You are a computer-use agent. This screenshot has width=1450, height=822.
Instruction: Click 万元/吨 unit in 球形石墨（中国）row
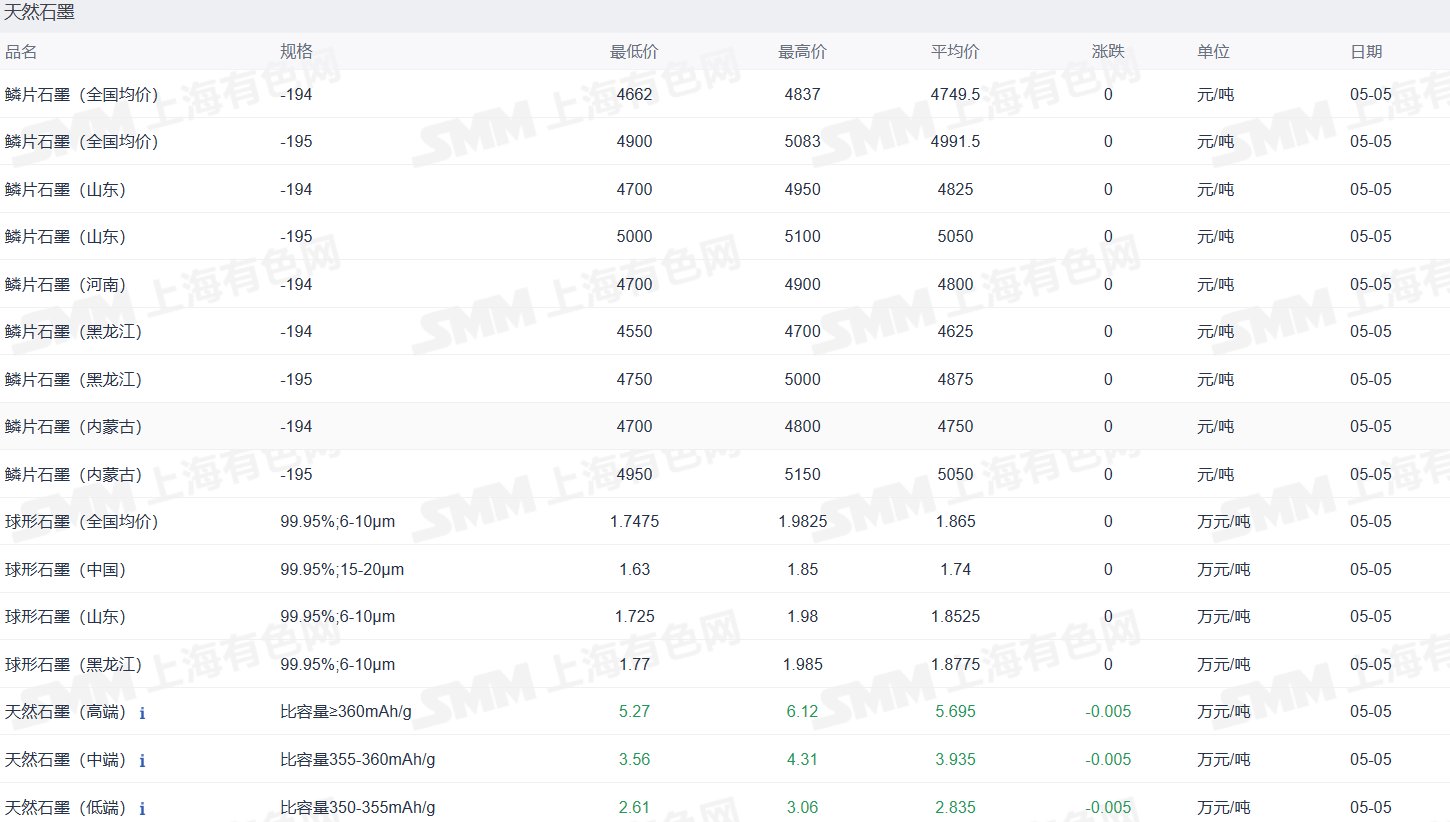tap(1224, 569)
